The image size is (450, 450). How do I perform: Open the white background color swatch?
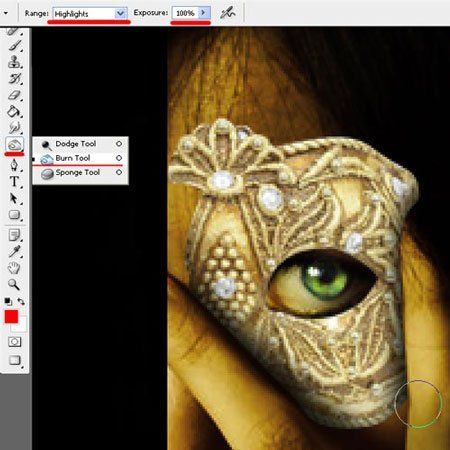coord(21,326)
